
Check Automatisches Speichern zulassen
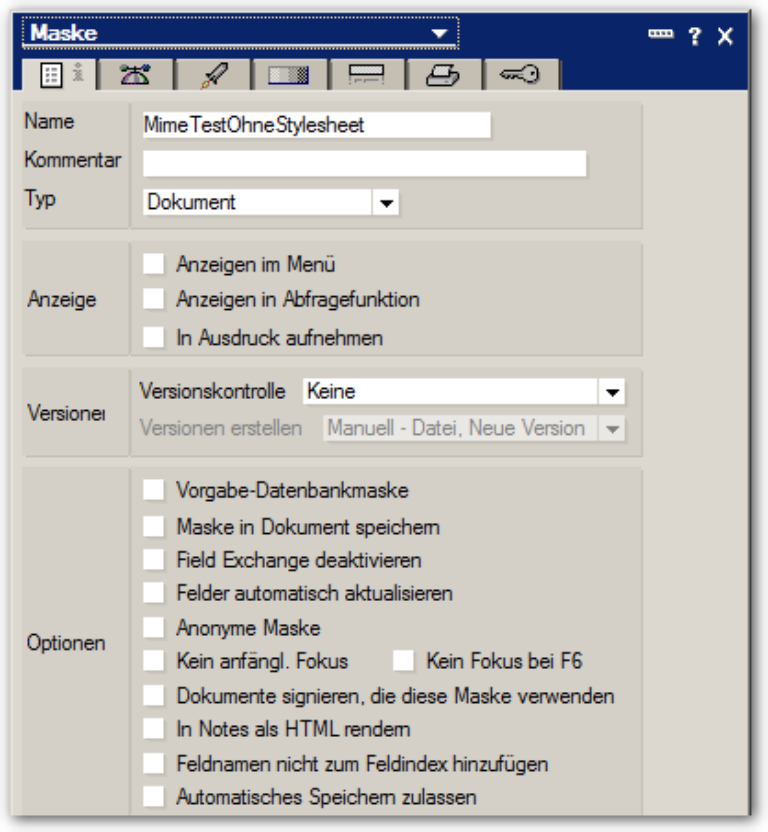click(x=153, y=797)
